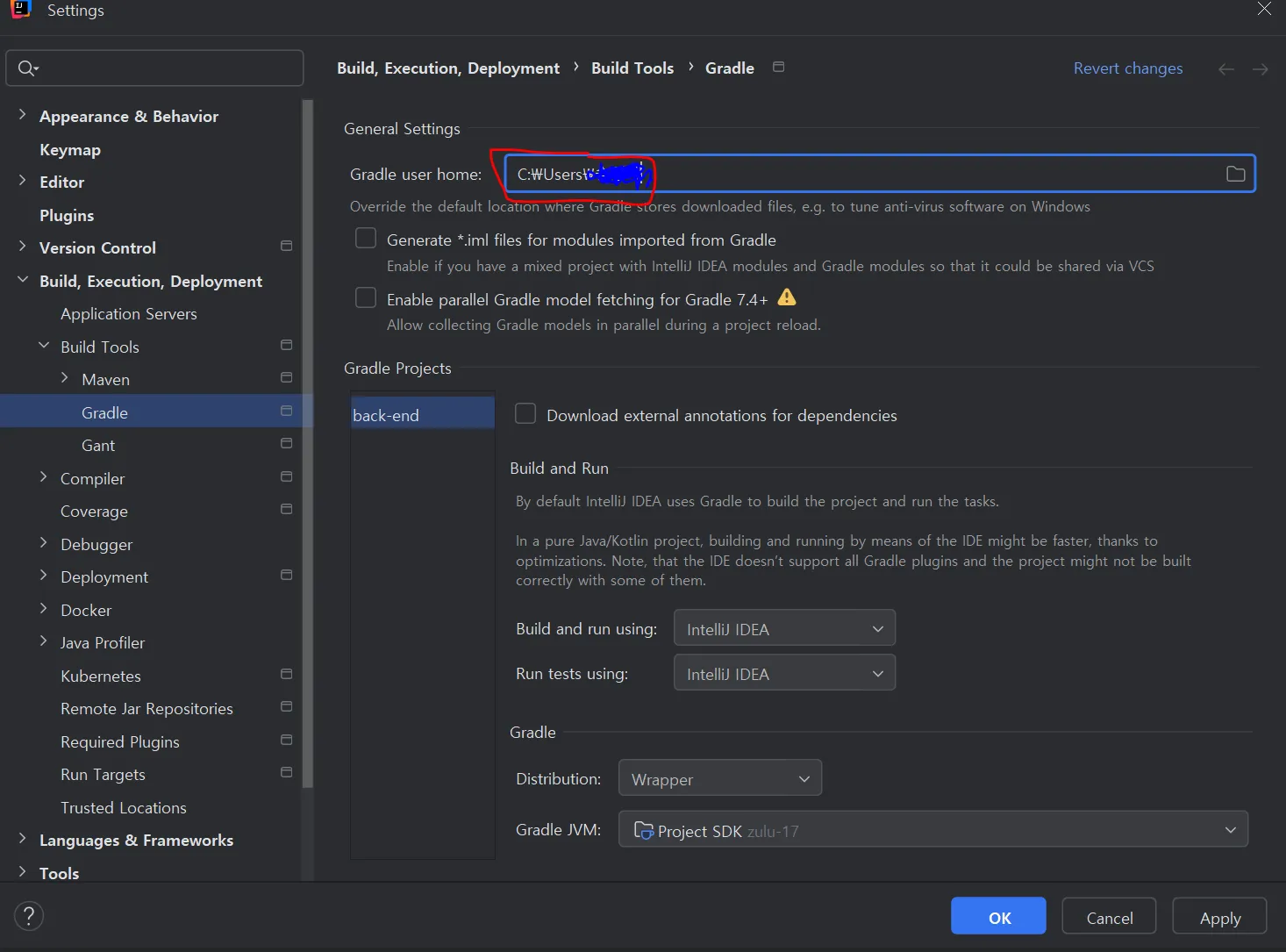Click the warning icon beside parallel model fetching
The height and width of the screenshot is (952, 1286).
[787, 297]
